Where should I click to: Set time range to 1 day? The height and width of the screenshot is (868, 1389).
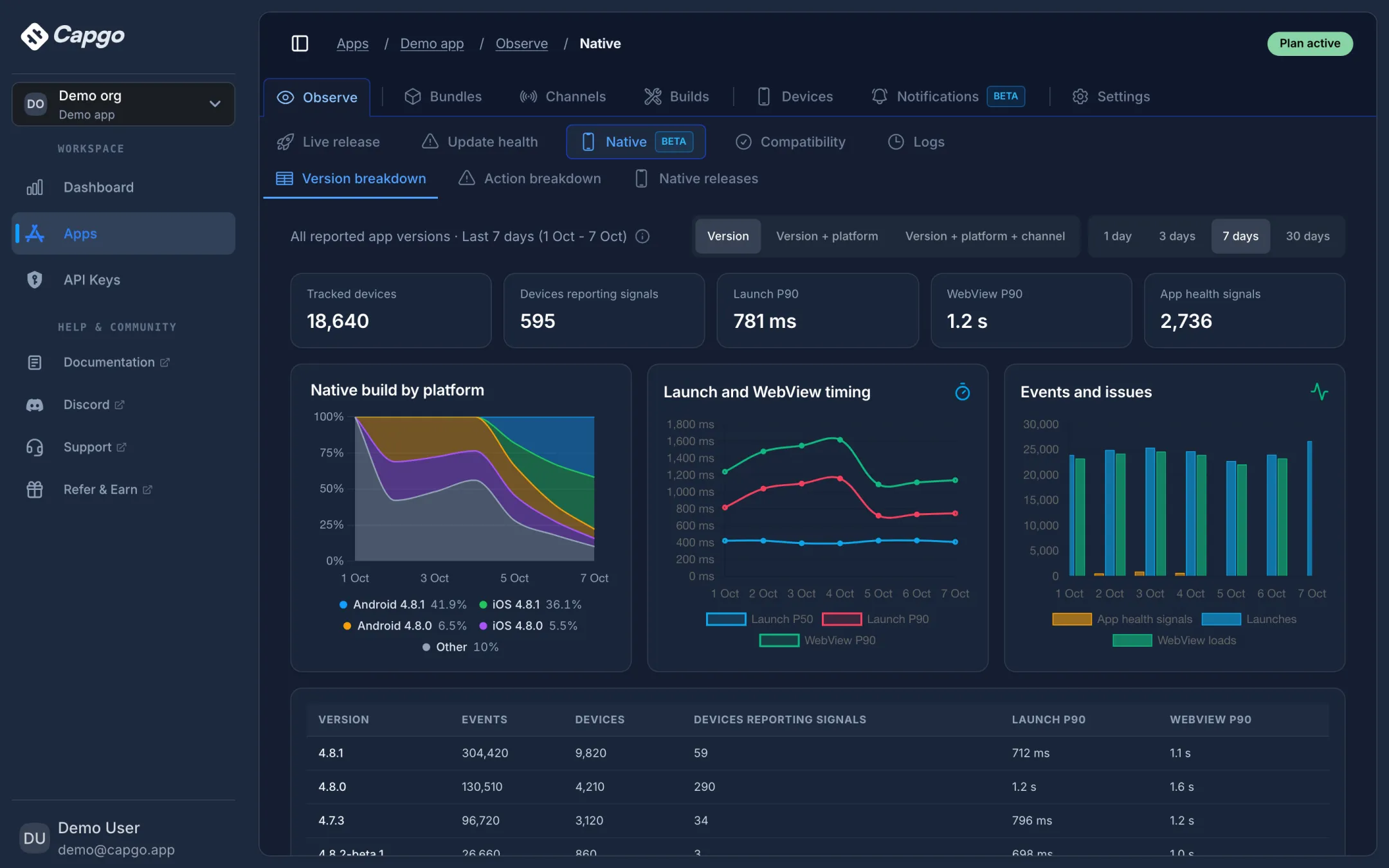pyautogui.click(x=1118, y=236)
